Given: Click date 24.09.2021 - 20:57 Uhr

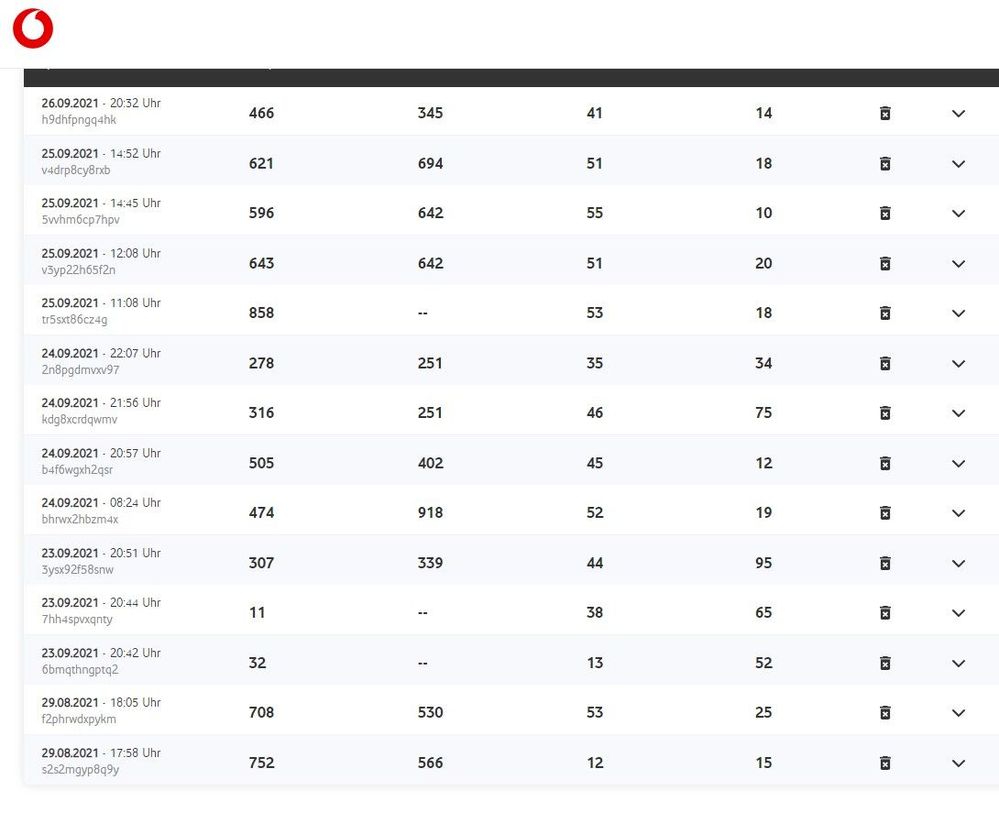Looking at the screenshot, I should pyautogui.click(x=101, y=453).
